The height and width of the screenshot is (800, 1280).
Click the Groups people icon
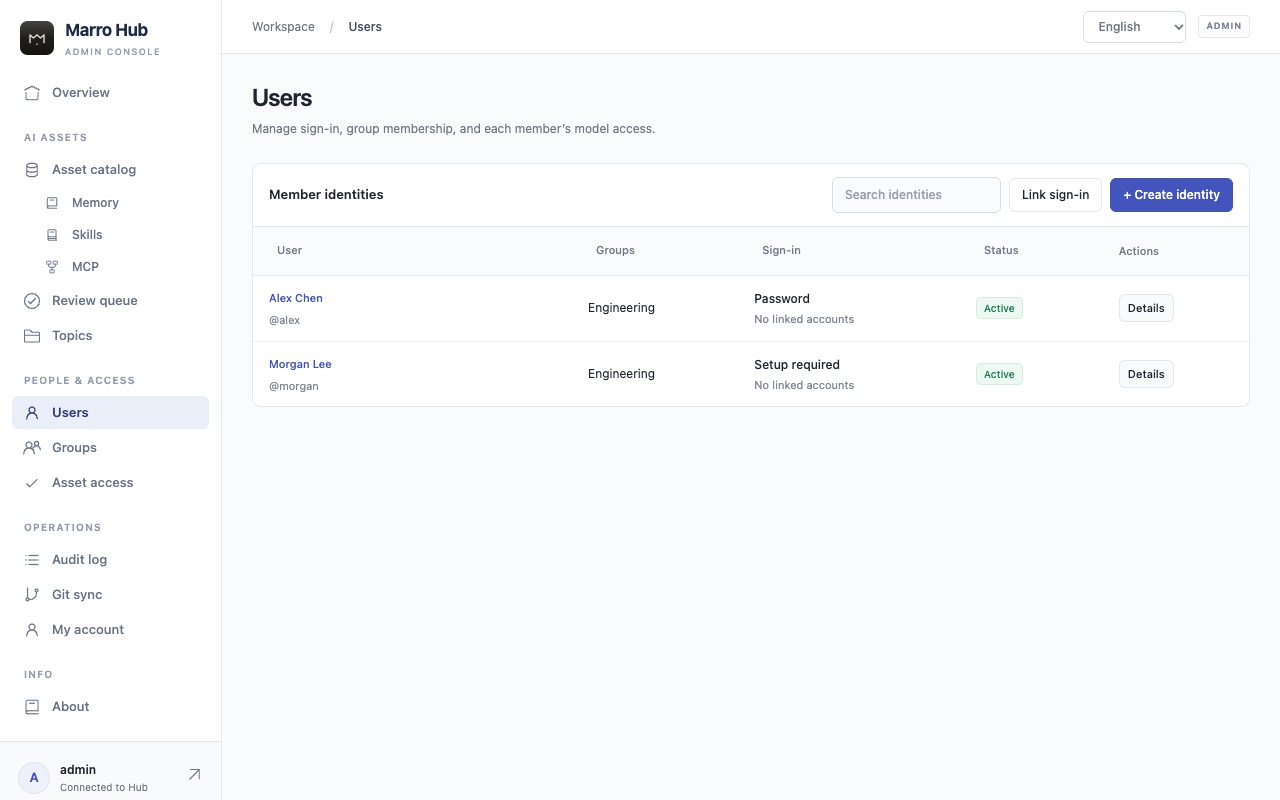pyautogui.click(x=32, y=448)
